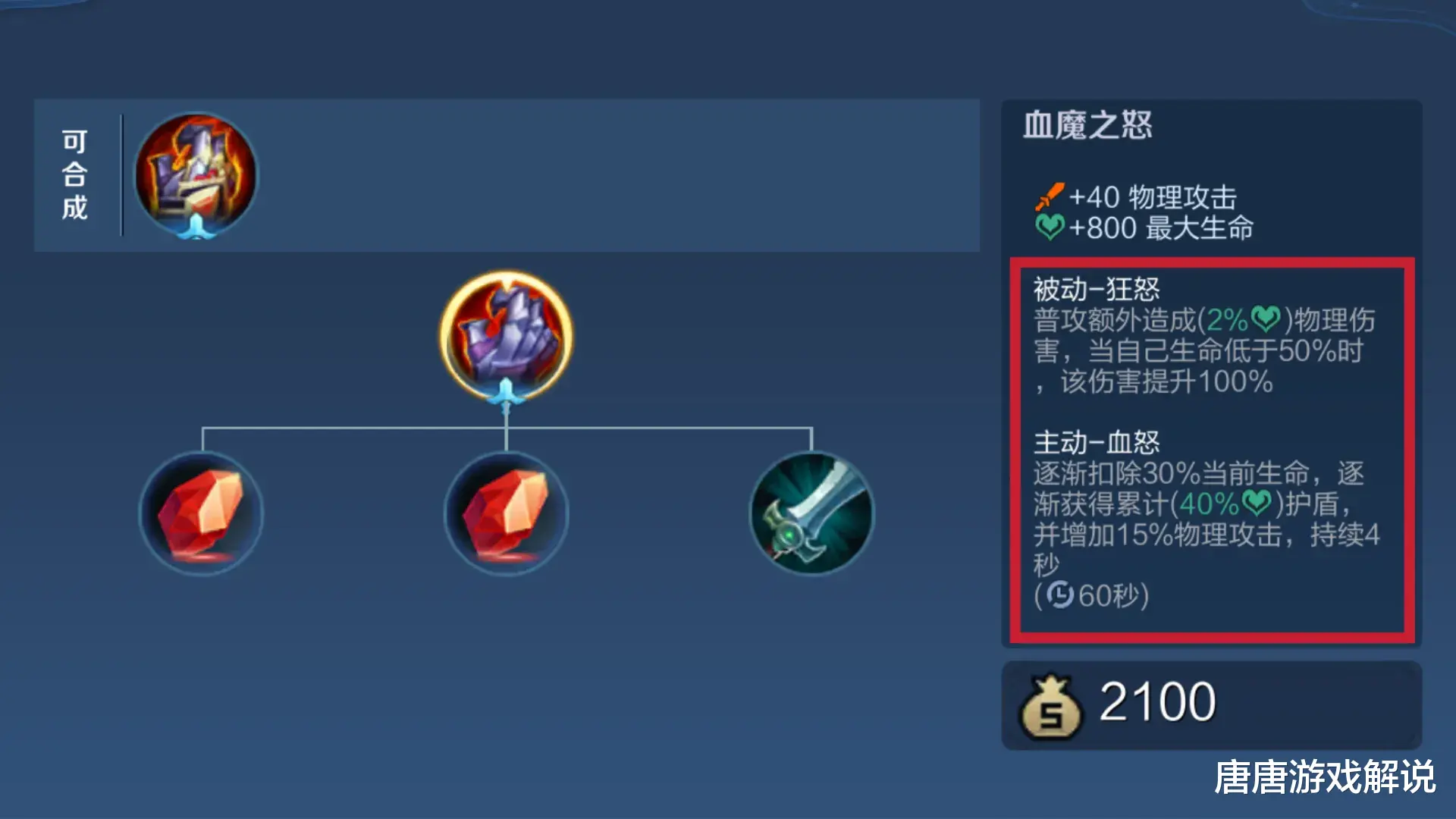
Task: Click the cooldown clock icon before 60秒
Action: click(1060, 595)
